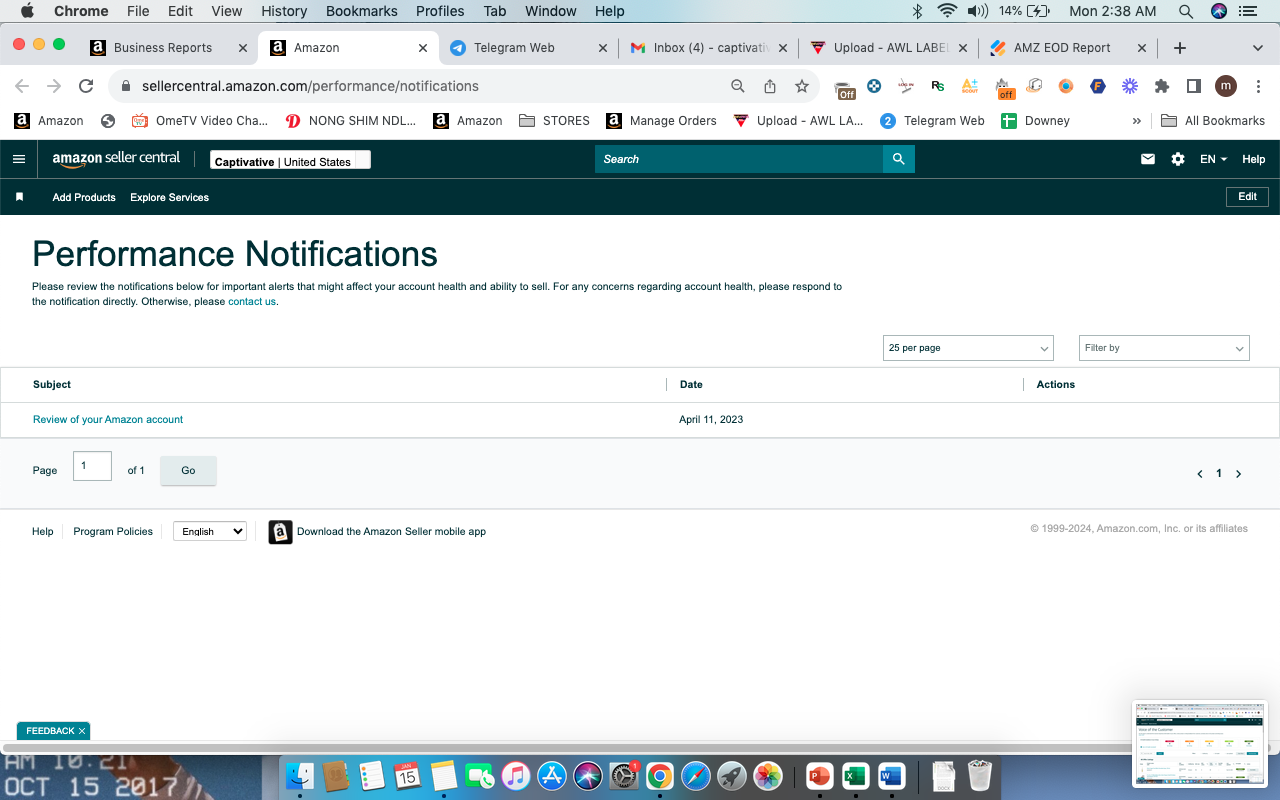Open Safari from the Dock

pos(696,776)
